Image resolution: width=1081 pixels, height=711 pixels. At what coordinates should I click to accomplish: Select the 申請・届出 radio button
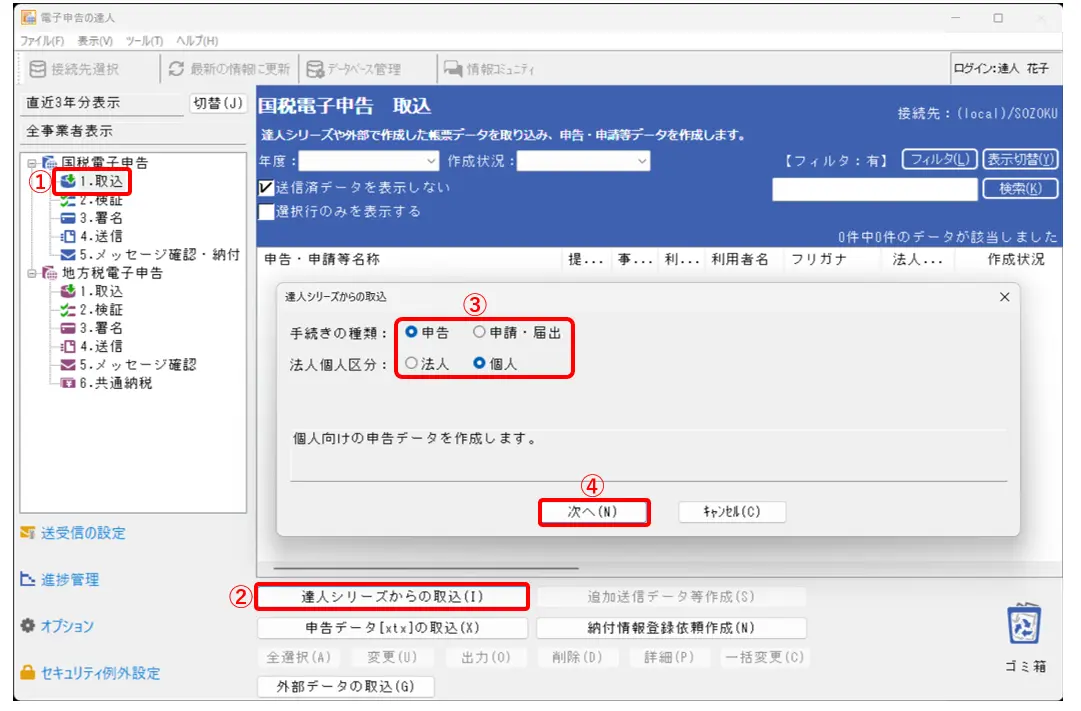coord(479,333)
